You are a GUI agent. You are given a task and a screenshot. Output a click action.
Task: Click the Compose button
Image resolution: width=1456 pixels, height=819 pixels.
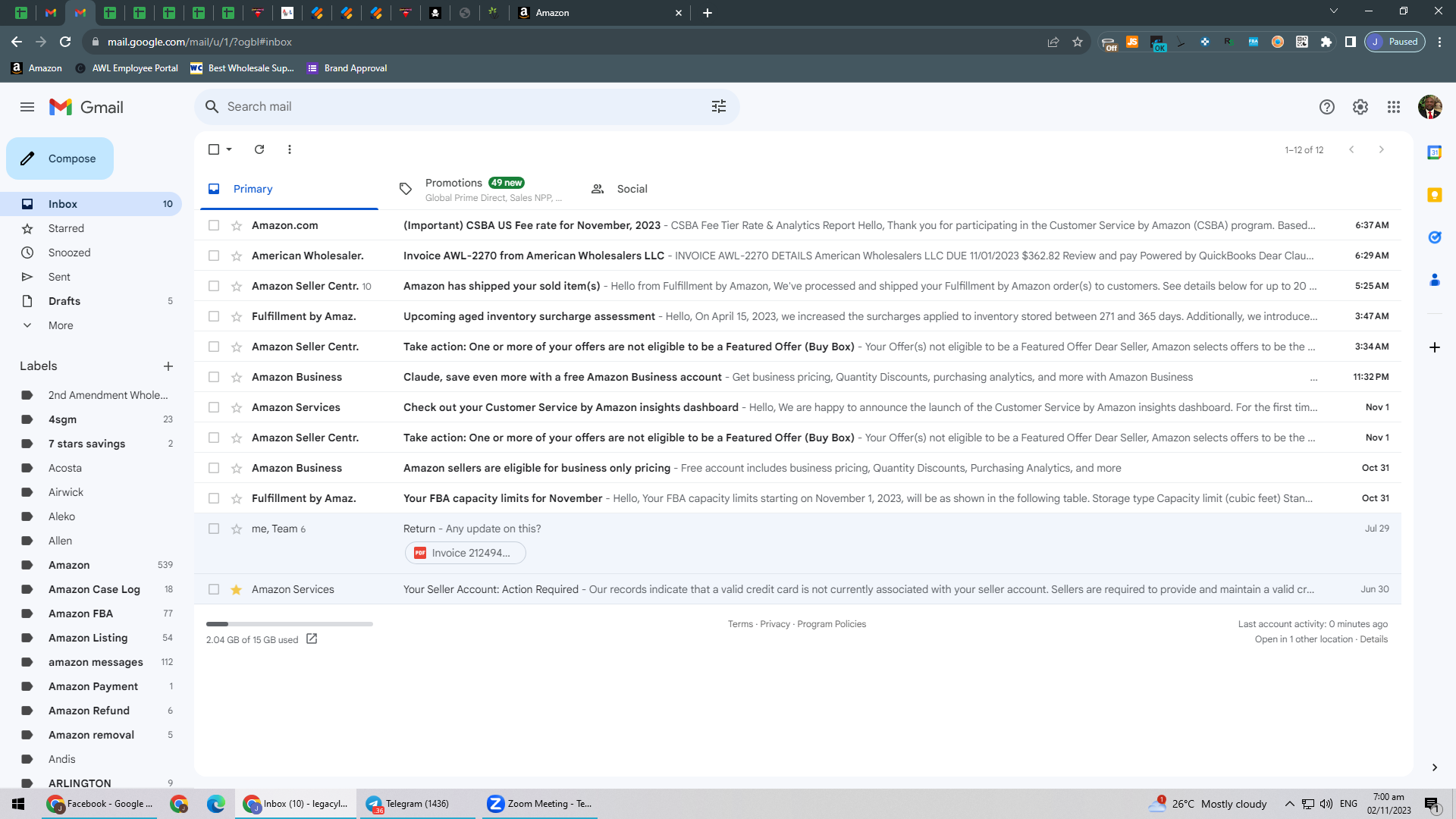(x=60, y=158)
